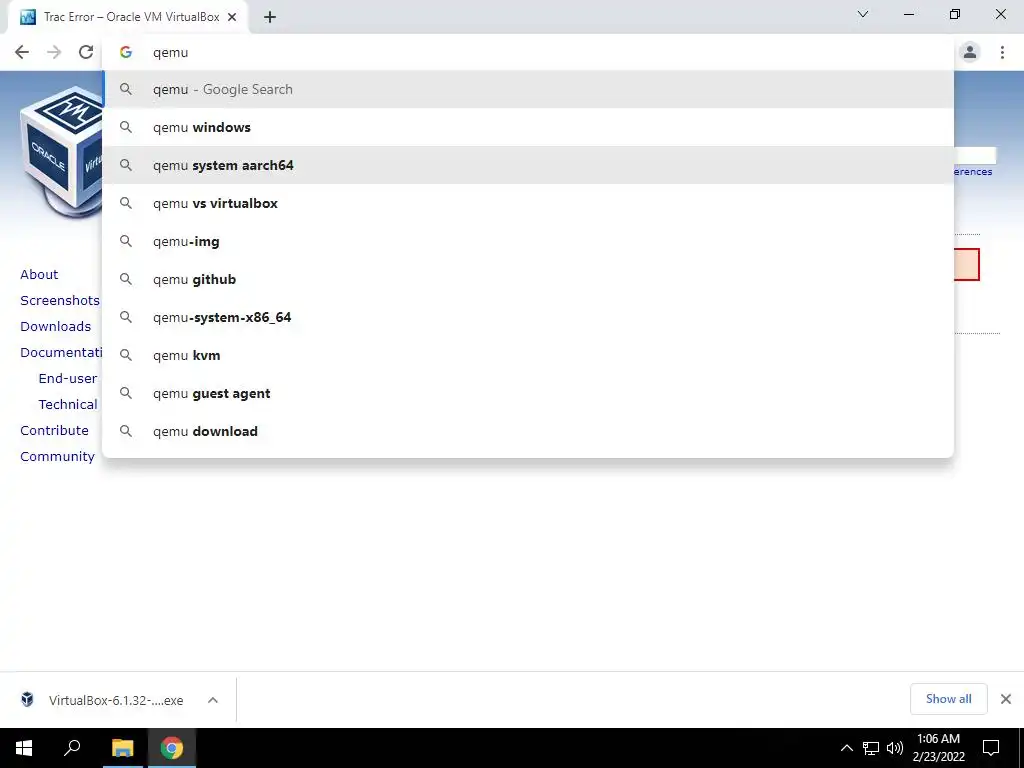1024x768 pixels.
Task: Open the Chrome profile avatar icon
Action: (x=970, y=52)
